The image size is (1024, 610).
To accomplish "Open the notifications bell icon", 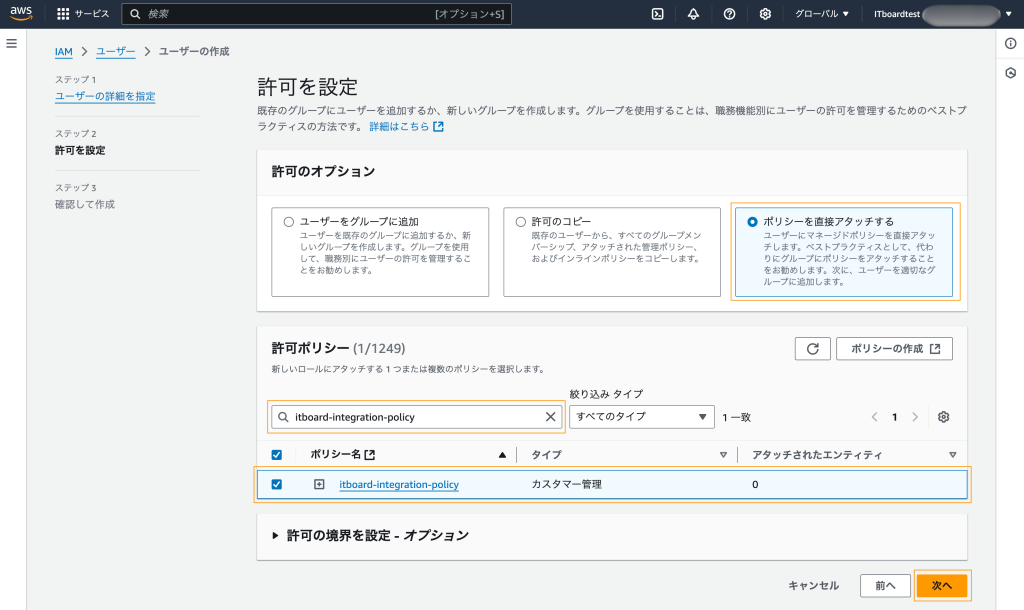I will tap(693, 14).
